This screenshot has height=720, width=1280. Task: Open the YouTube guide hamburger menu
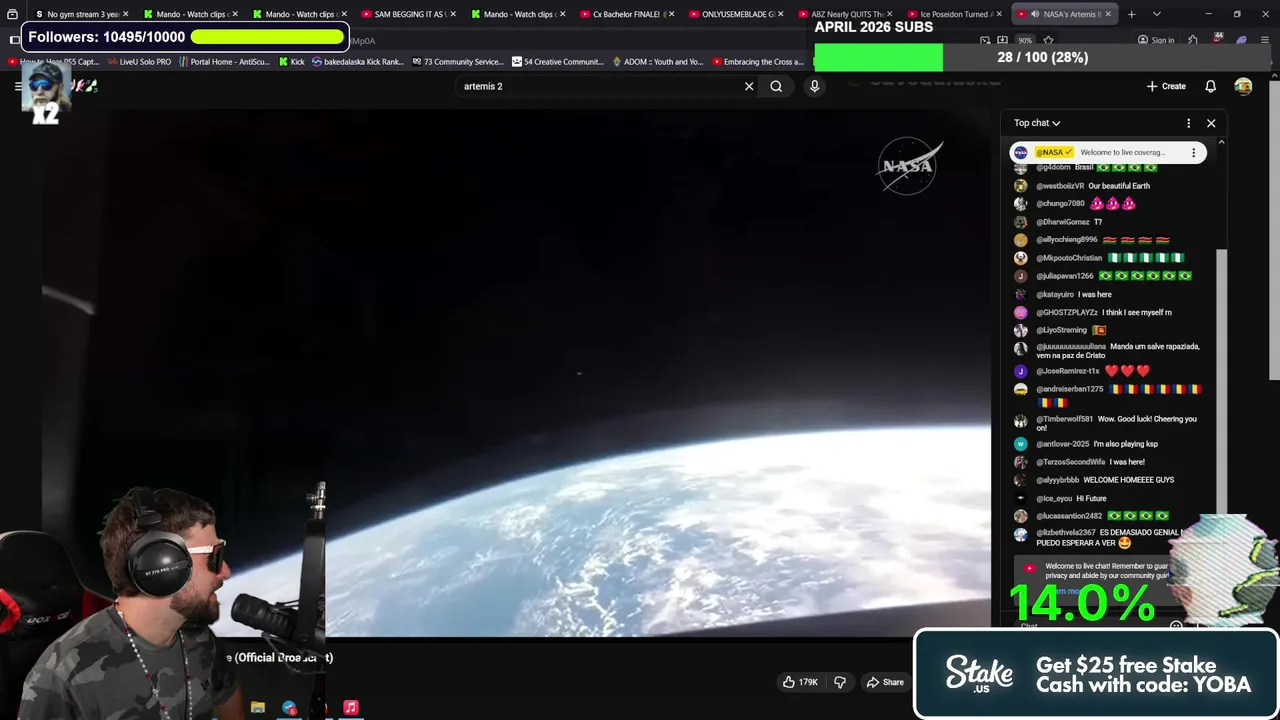coord(18,86)
